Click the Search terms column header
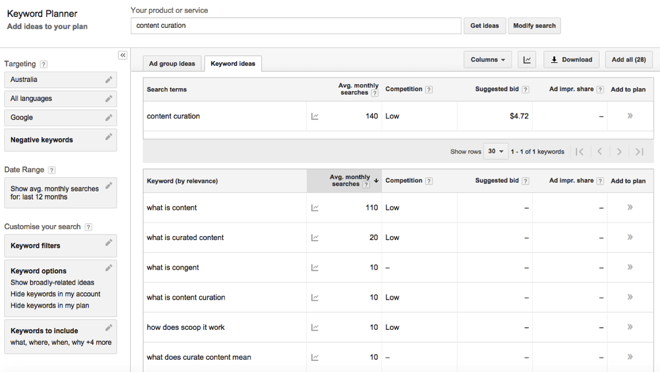Screen dimensions: 660x372 [167, 89]
